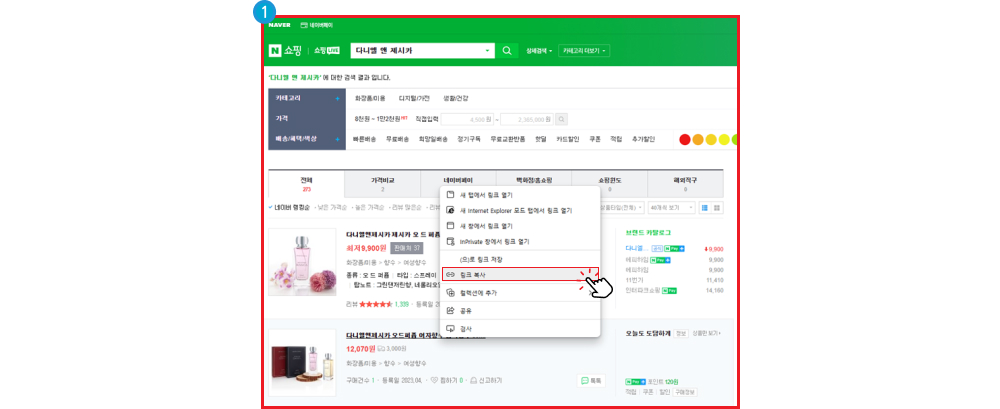The image size is (1000, 409).
Task: Select 해외직구 tab
Action: [x=686, y=184]
